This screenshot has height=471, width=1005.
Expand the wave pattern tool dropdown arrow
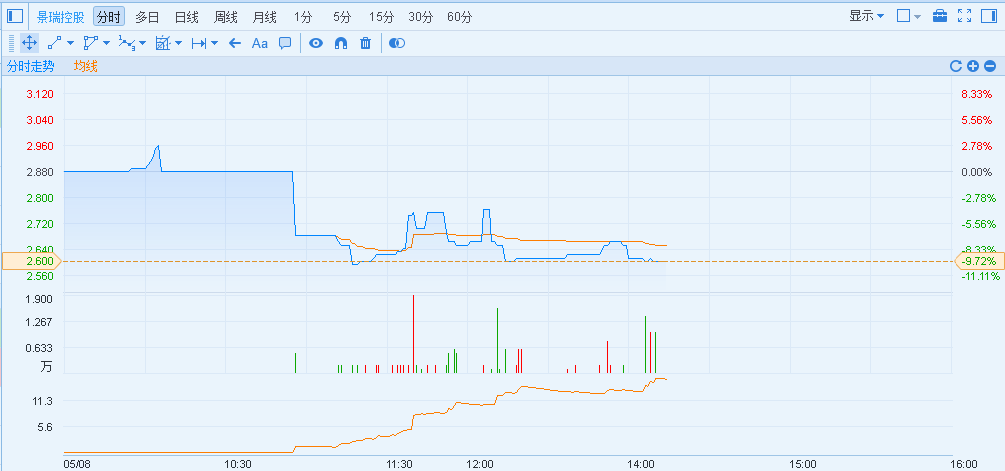coord(142,44)
